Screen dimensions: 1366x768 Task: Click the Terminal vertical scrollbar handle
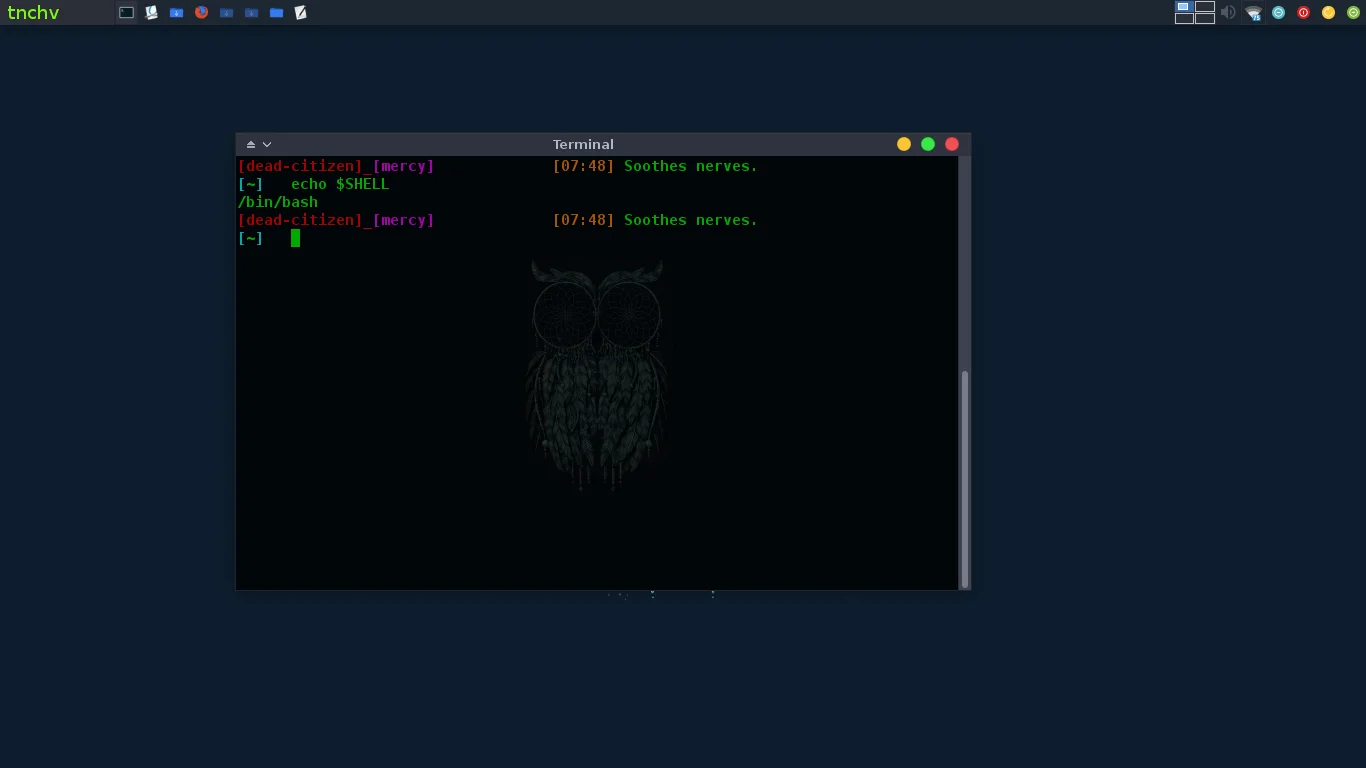(964, 479)
